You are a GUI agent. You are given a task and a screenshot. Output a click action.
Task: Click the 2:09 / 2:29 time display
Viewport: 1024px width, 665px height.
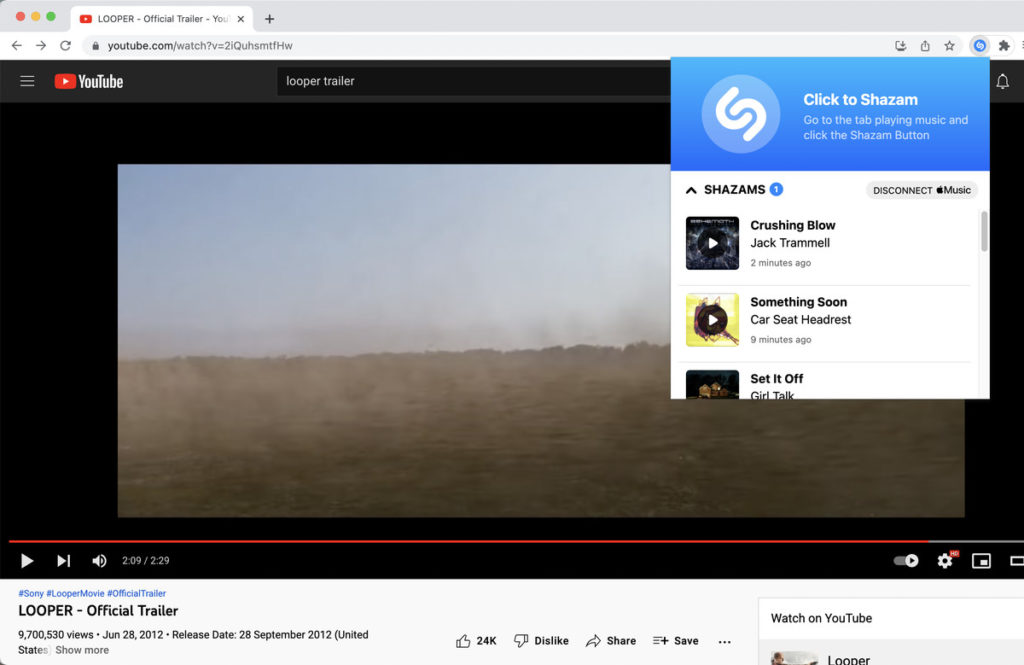click(146, 560)
